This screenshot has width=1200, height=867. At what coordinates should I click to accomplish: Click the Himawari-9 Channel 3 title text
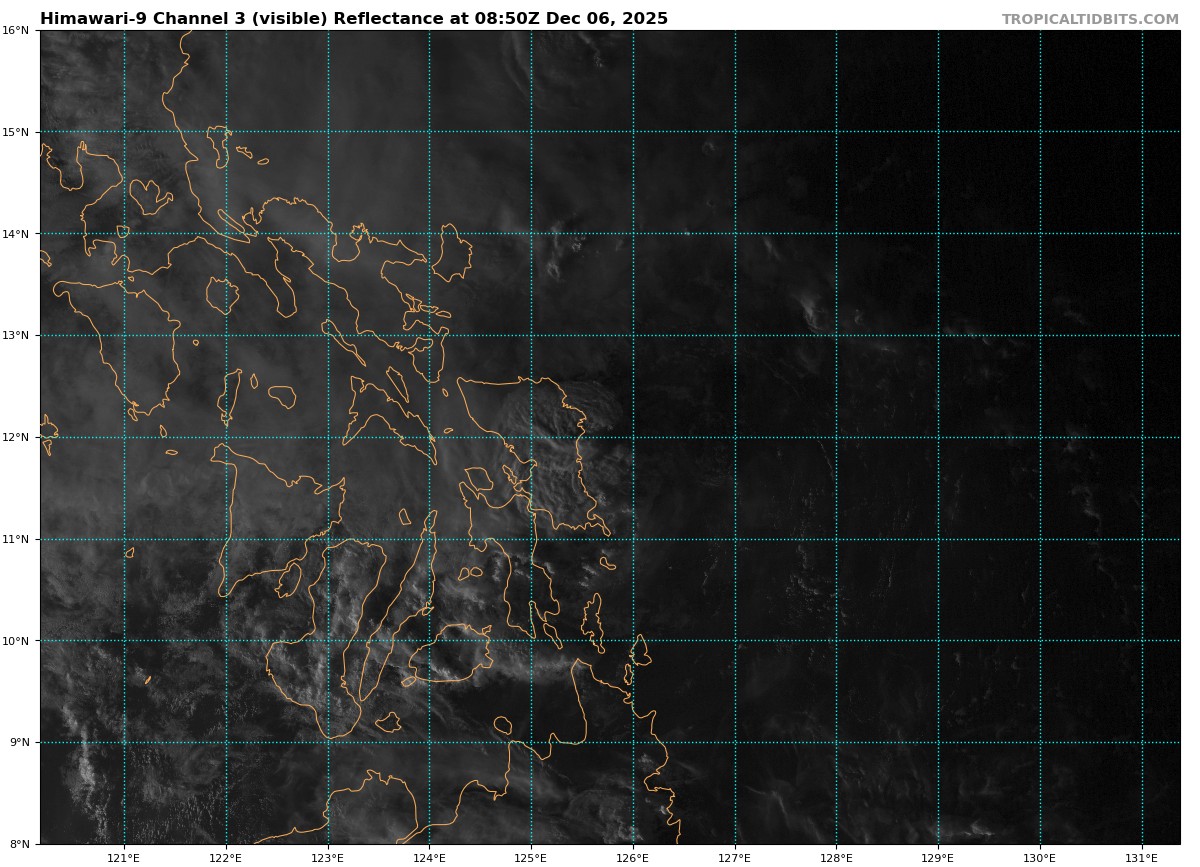pyautogui.click(x=354, y=19)
